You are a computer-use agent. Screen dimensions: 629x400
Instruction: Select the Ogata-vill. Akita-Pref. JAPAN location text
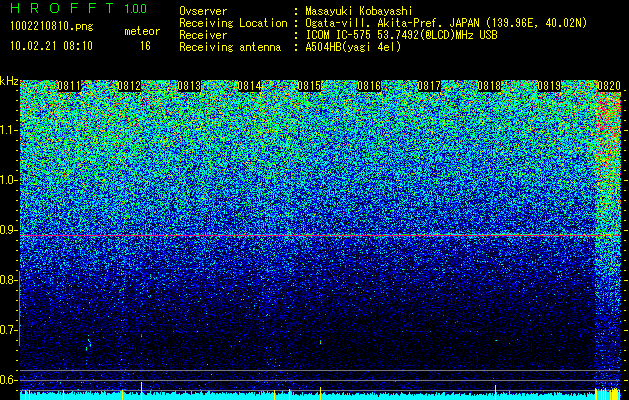click(x=446, y=23)
